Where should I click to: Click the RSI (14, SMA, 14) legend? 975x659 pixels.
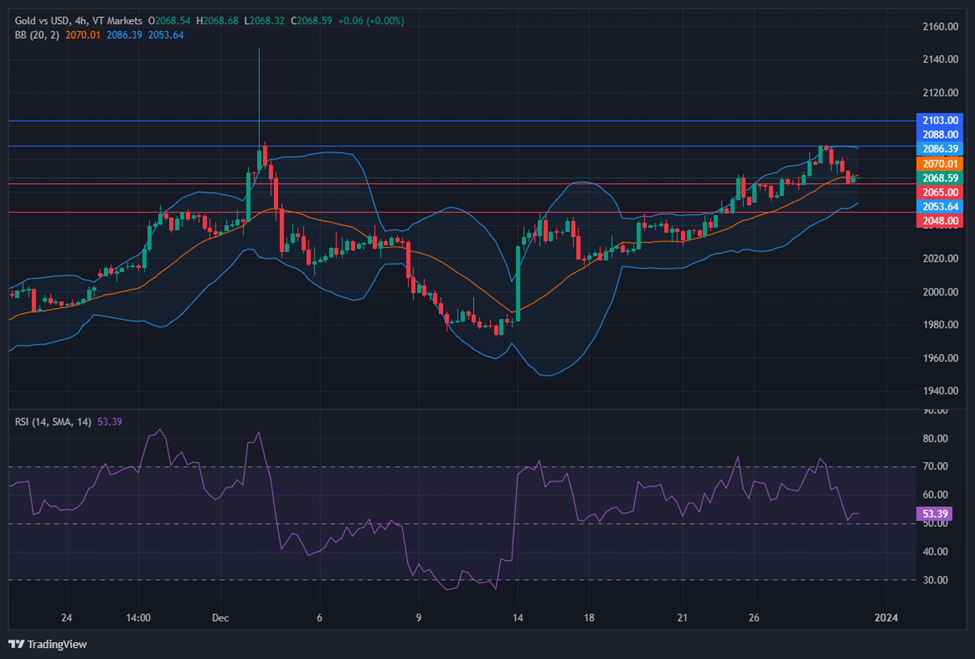(x=52, y=422)
